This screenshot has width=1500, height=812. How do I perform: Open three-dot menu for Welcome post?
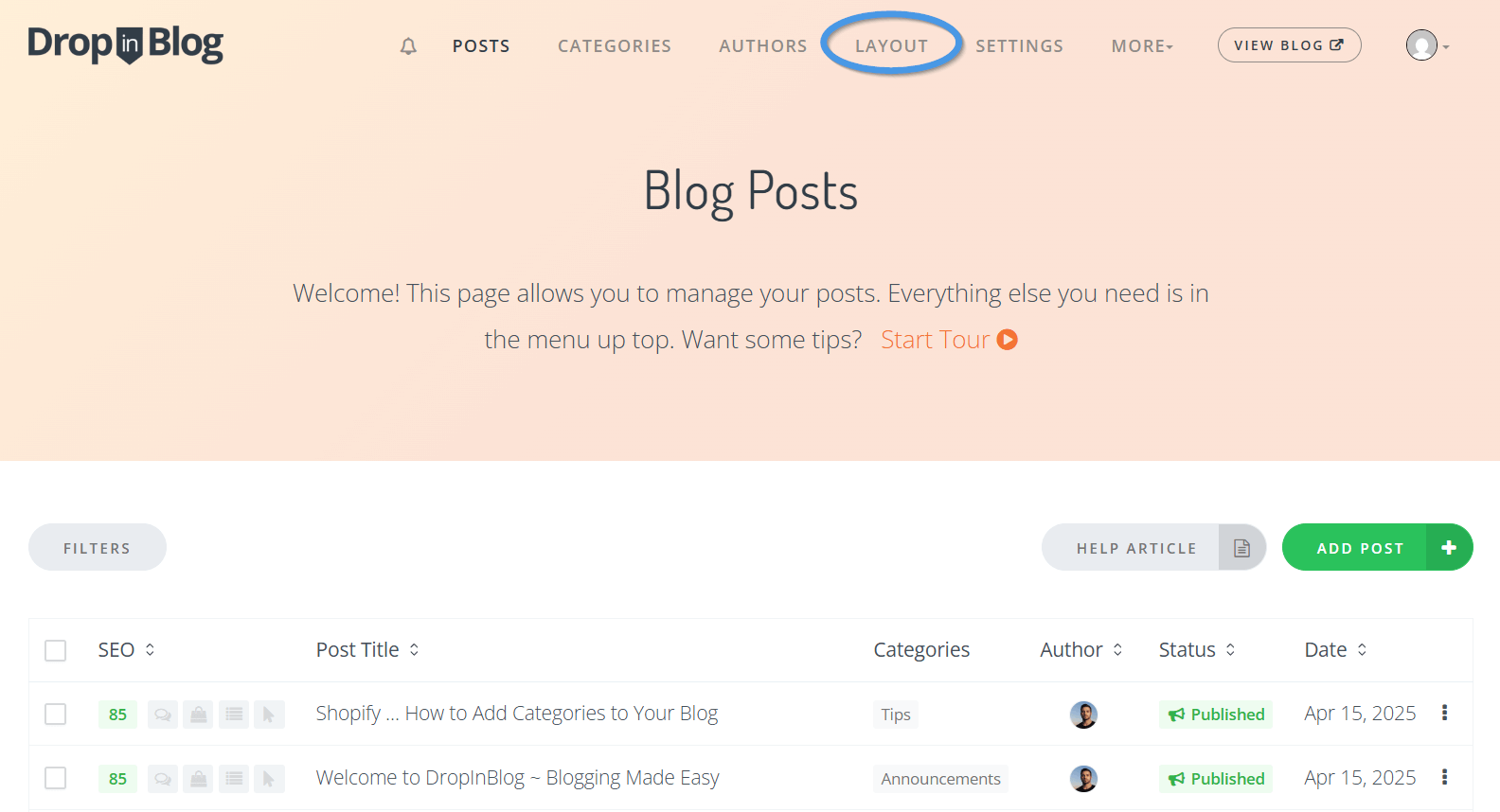click(x=1444, y=777)
